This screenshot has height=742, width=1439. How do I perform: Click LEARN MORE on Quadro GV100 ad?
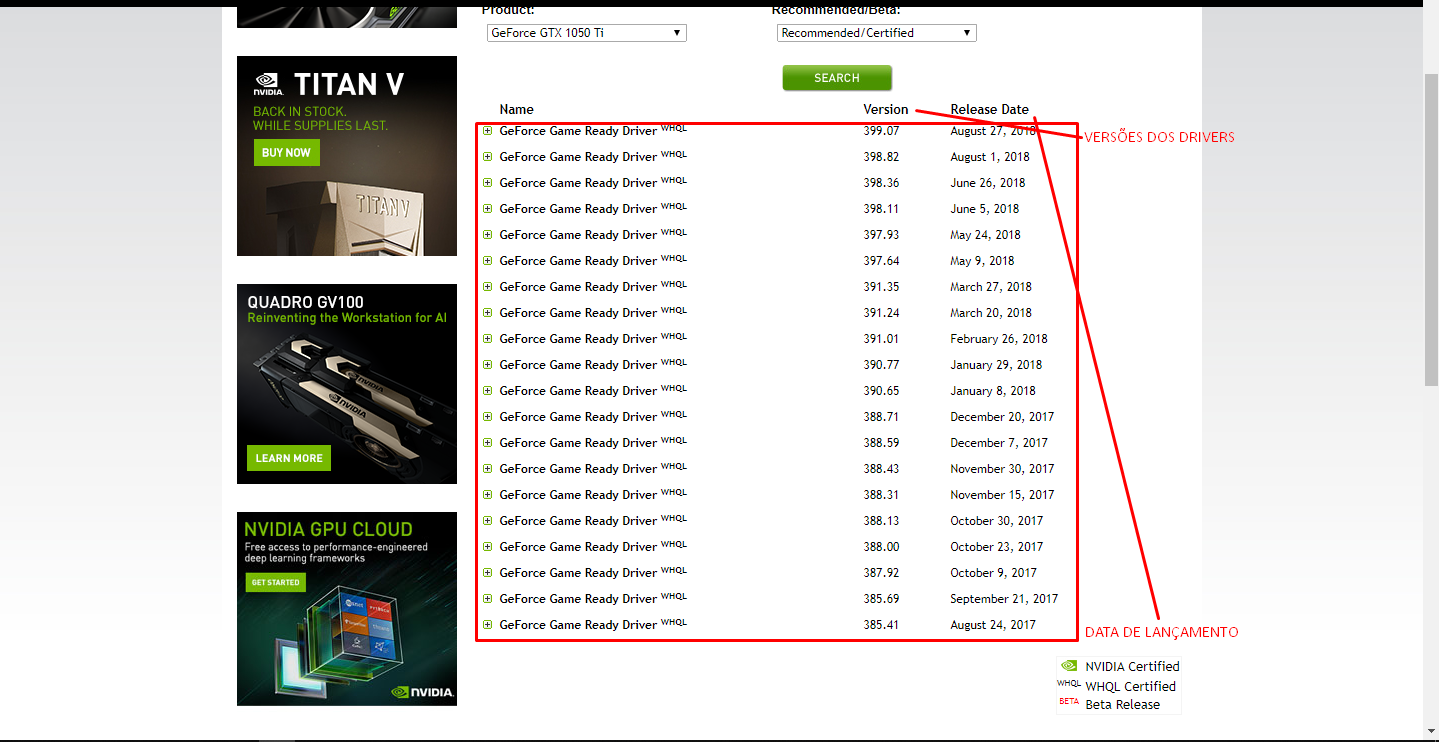coord(289,458)
